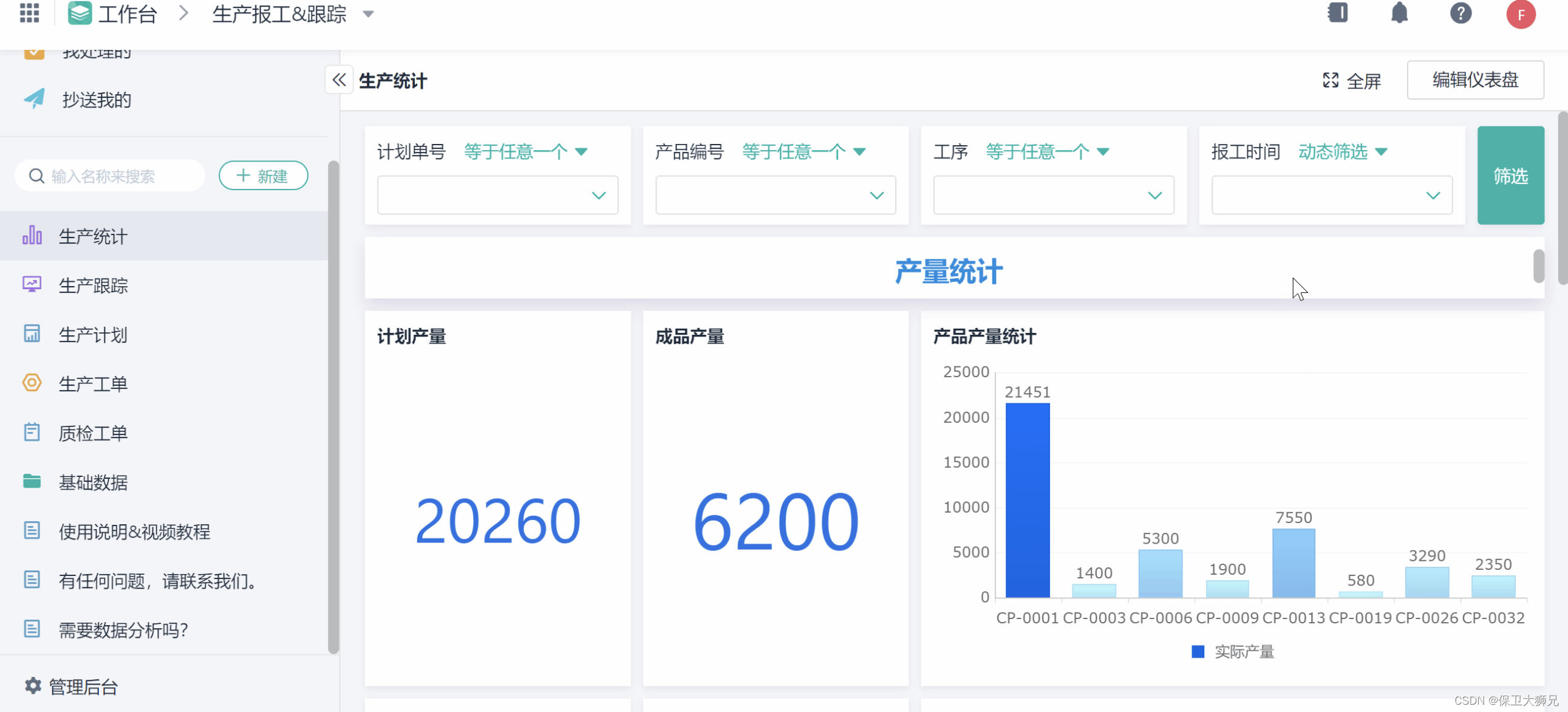Click the CP-0001 bar labeled 21451
This screenshot has height=712, width=1568.
click(1027, 499)
